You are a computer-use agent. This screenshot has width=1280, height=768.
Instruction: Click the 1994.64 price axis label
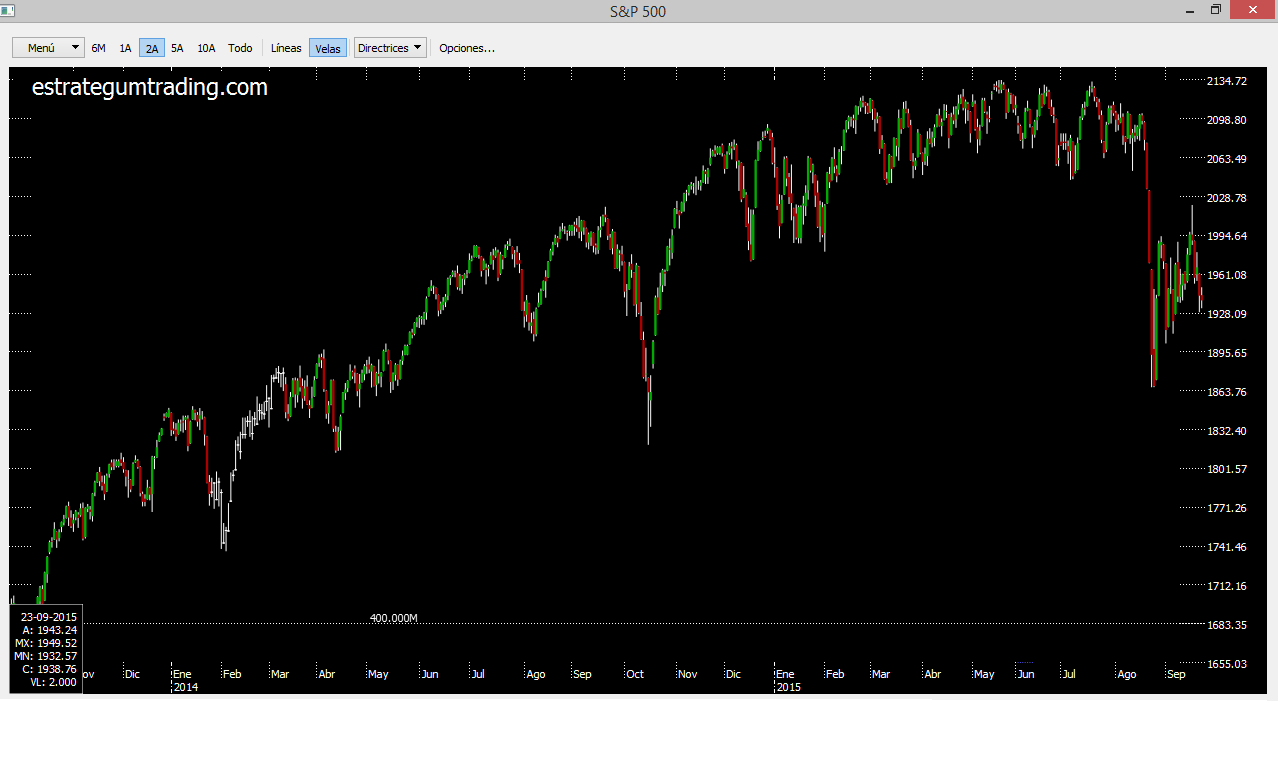point(1228,236)
